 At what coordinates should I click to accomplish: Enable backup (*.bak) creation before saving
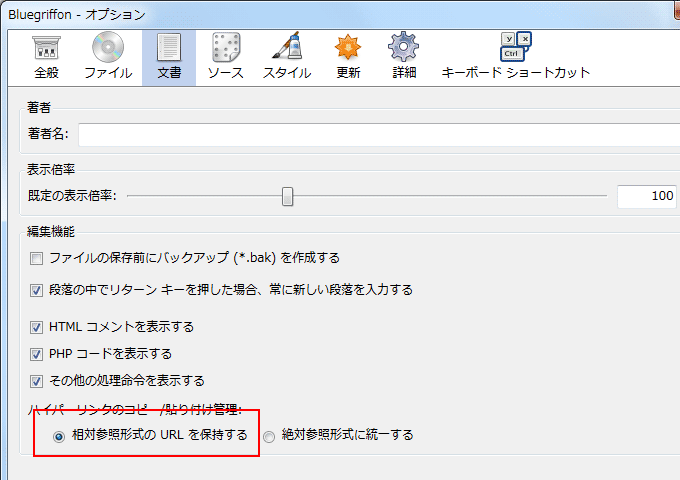(x=36, y=259)
